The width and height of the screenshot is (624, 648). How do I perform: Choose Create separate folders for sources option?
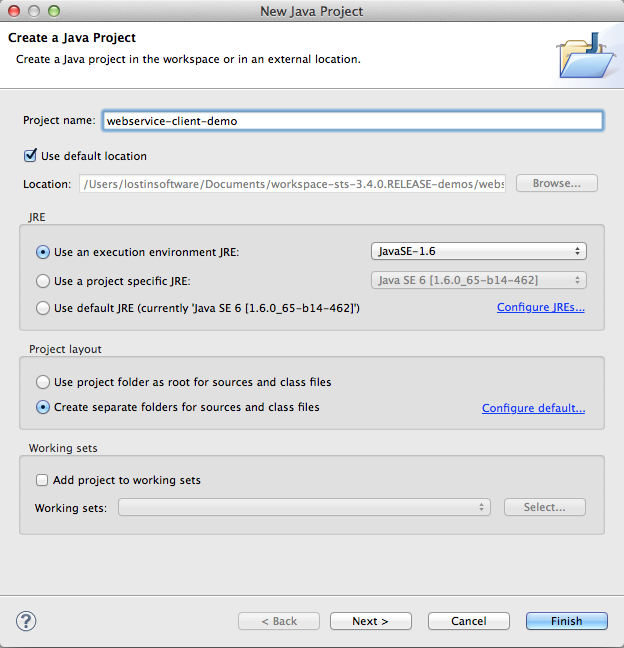point(43,407)
